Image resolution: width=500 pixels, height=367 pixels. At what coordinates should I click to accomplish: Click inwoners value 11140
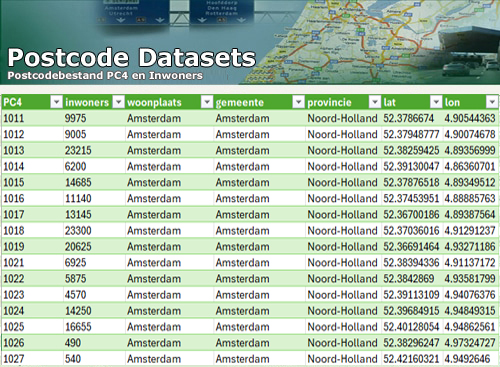(x=78, y=198)
